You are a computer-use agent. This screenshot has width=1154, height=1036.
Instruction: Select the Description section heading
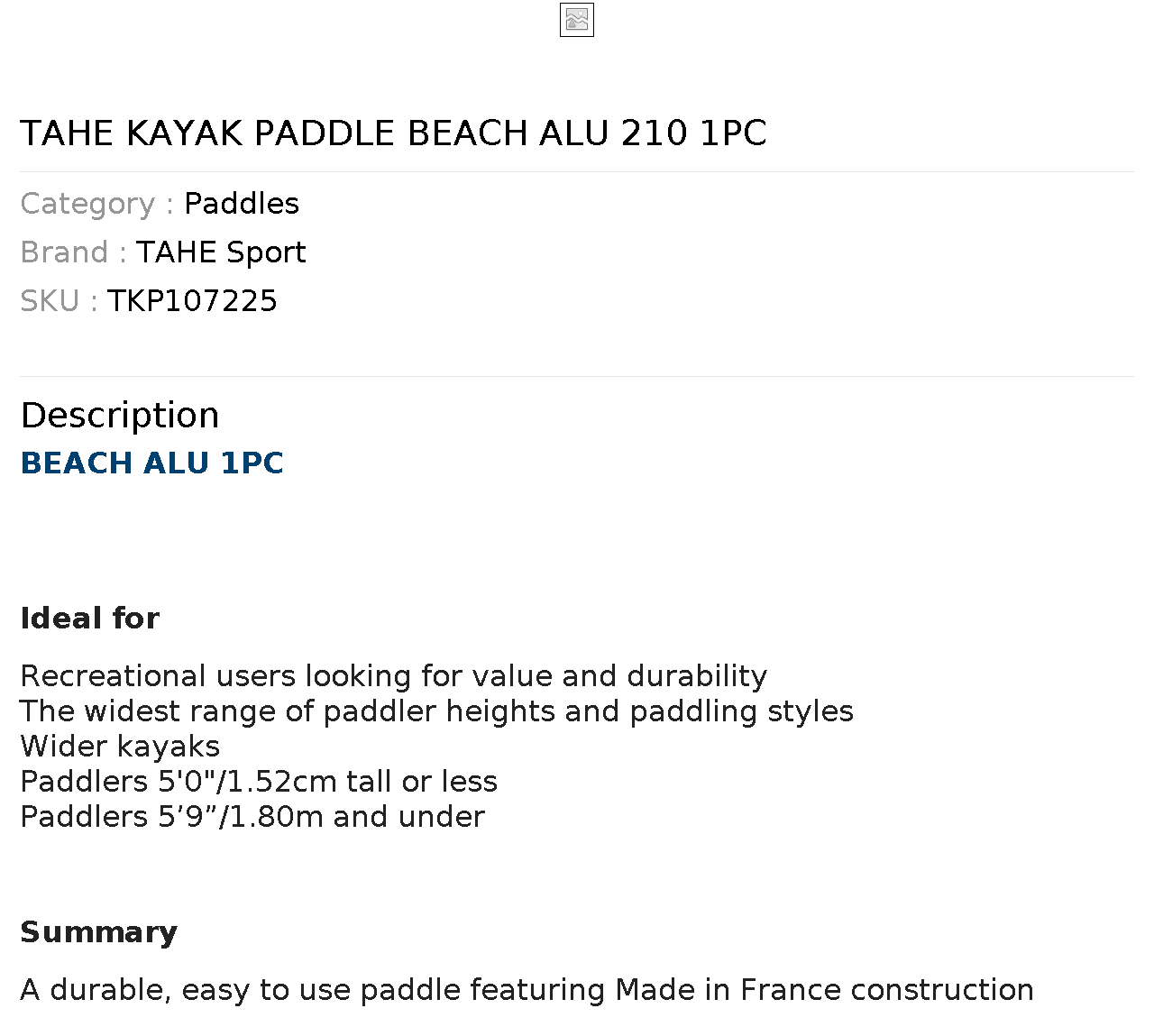tap(120, 416)
